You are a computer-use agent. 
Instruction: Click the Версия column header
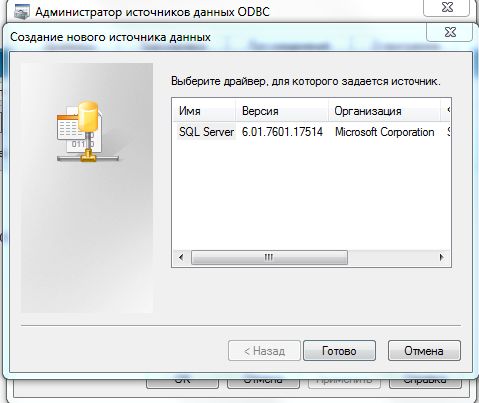coord(282,111)
